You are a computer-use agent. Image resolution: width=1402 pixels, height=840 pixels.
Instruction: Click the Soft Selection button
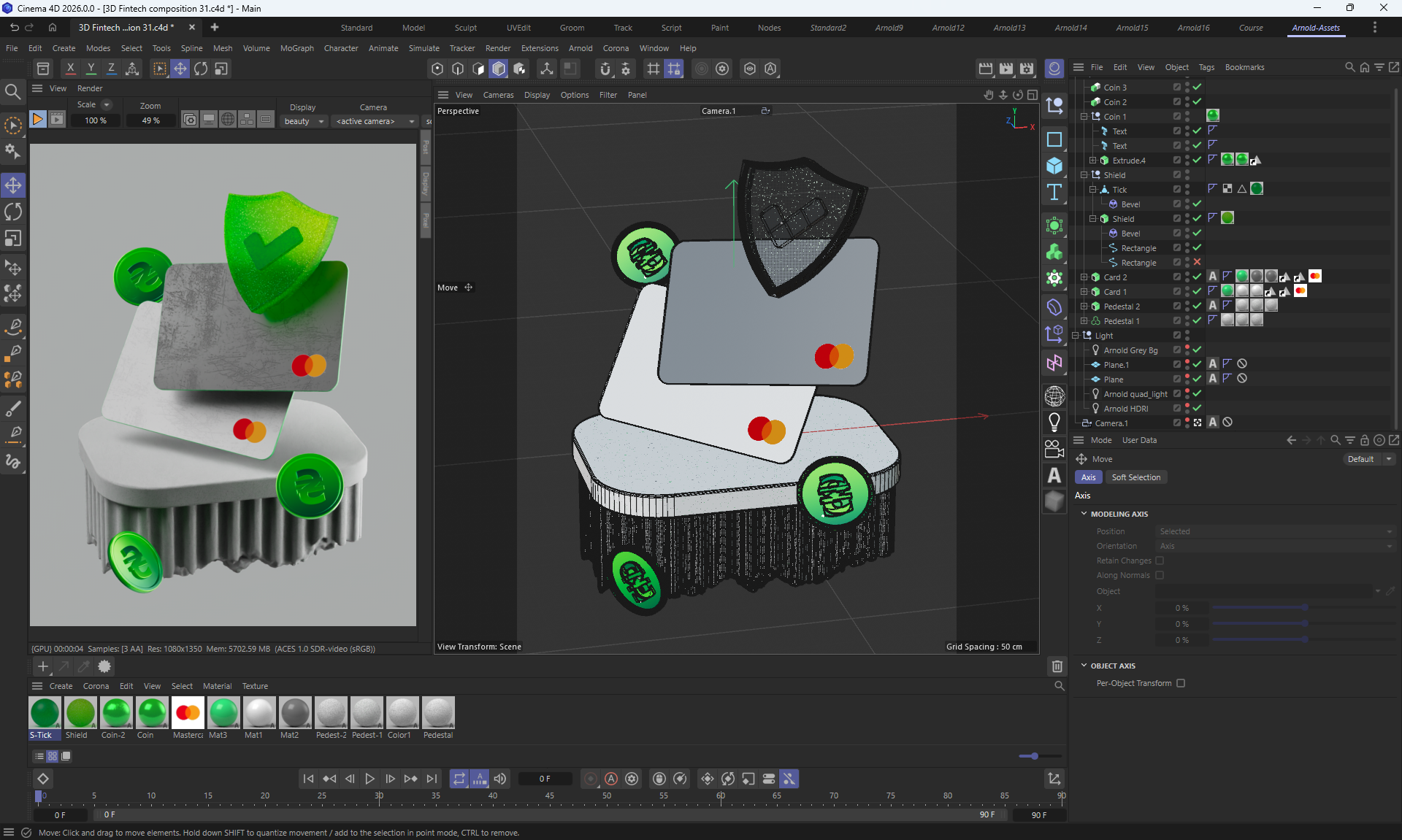[1135, 477]
